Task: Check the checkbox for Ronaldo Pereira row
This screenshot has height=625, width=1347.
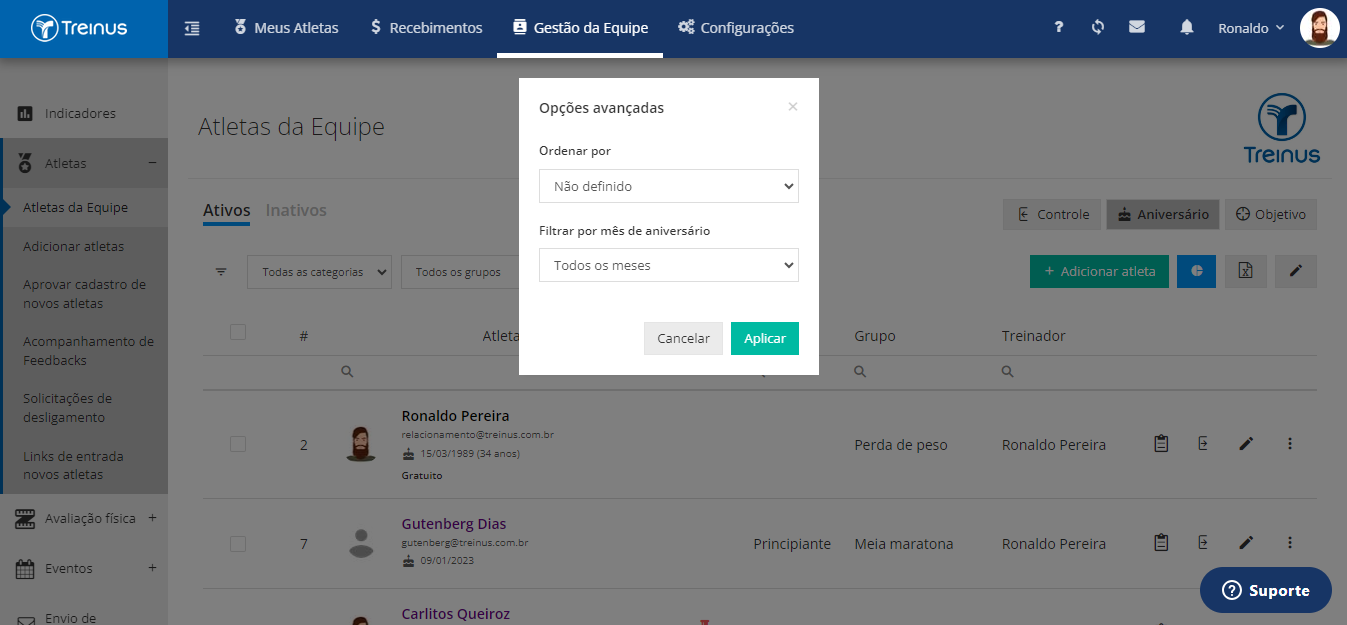Action: [x=238, y=444]
